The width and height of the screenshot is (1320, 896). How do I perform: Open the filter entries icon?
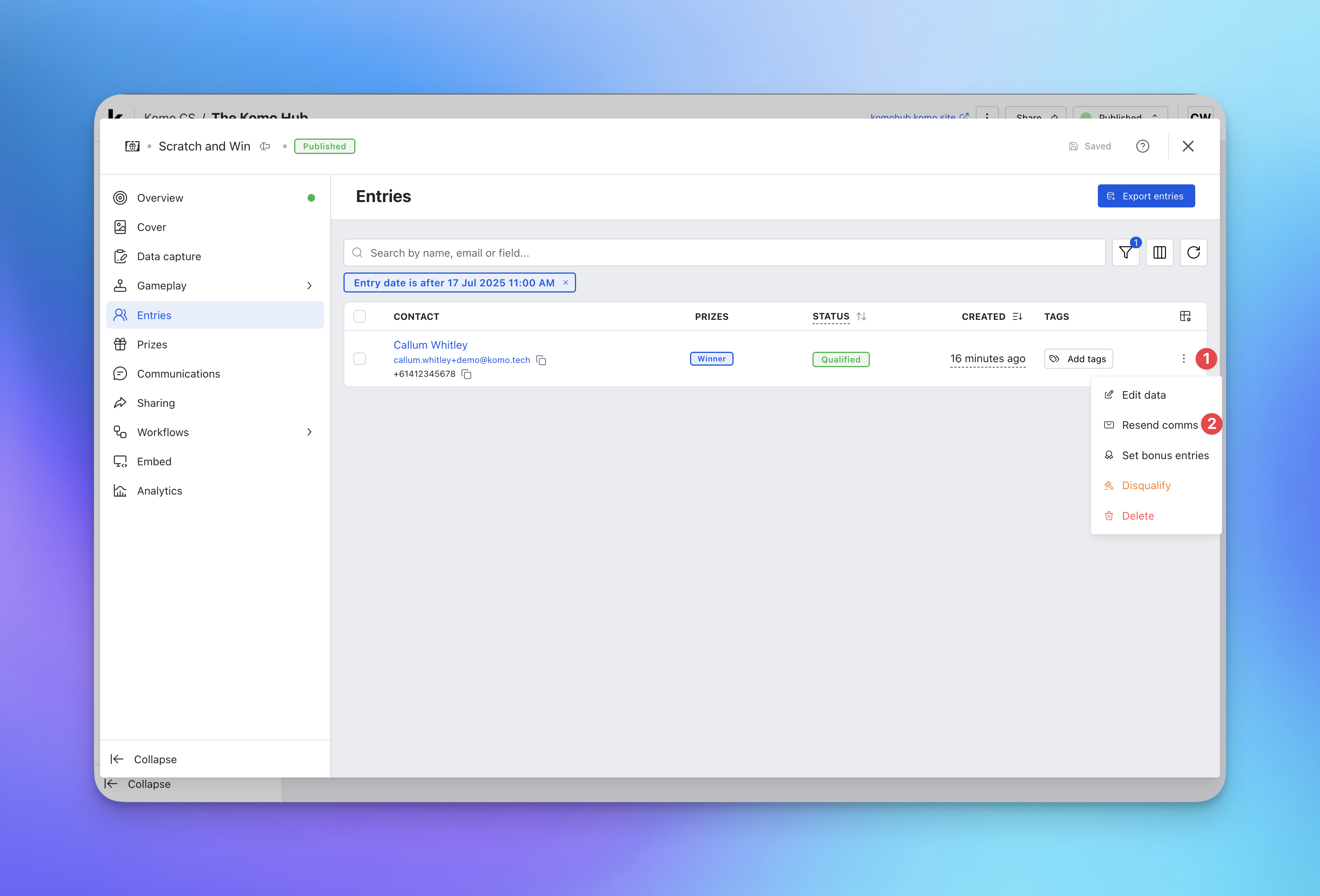(x=1125, y=253)
